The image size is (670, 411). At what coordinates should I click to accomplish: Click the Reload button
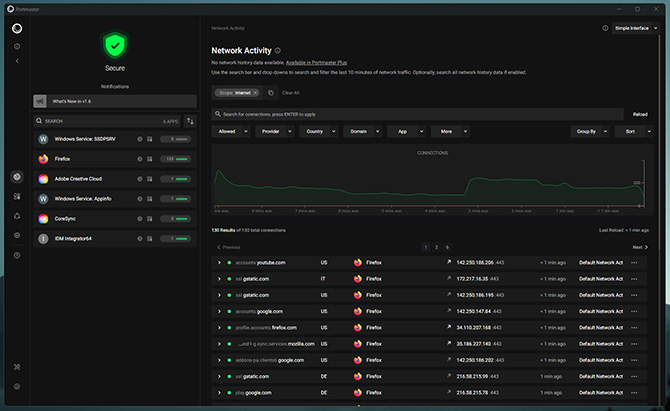click(640, 114)
